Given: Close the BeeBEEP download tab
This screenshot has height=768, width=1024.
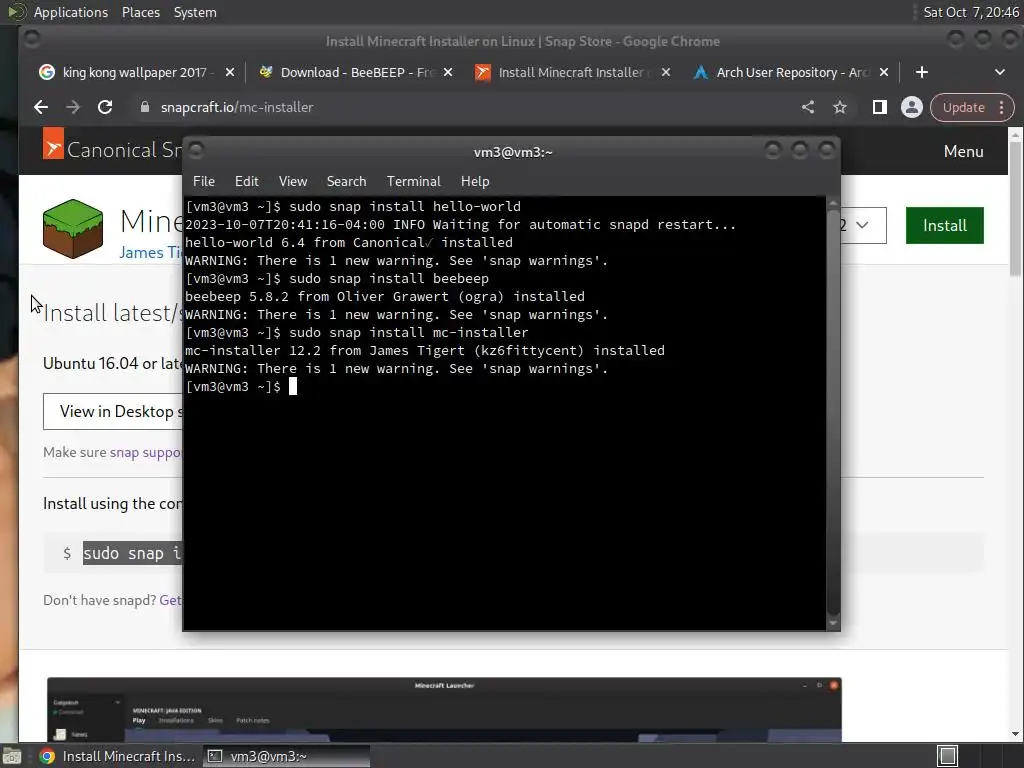Looking at the screenshot, I should 448,72.
